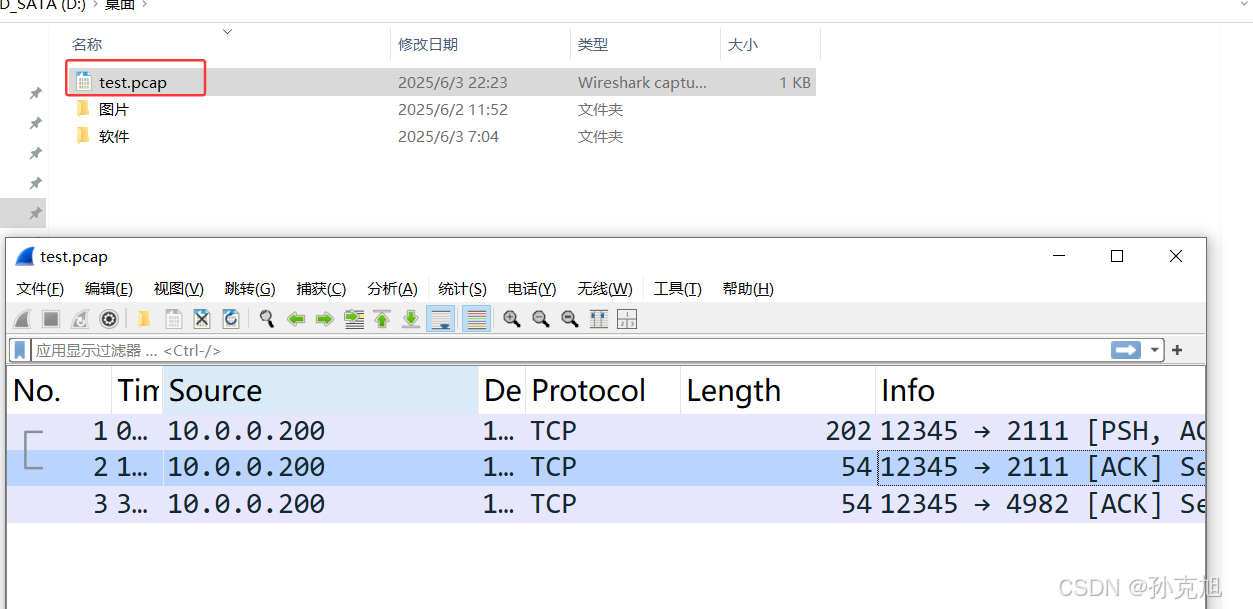This screenshot has height=609, width=1253.
Task: Click the Wireshark test.pcap title bar icon
Action: [x=25, y=257]
